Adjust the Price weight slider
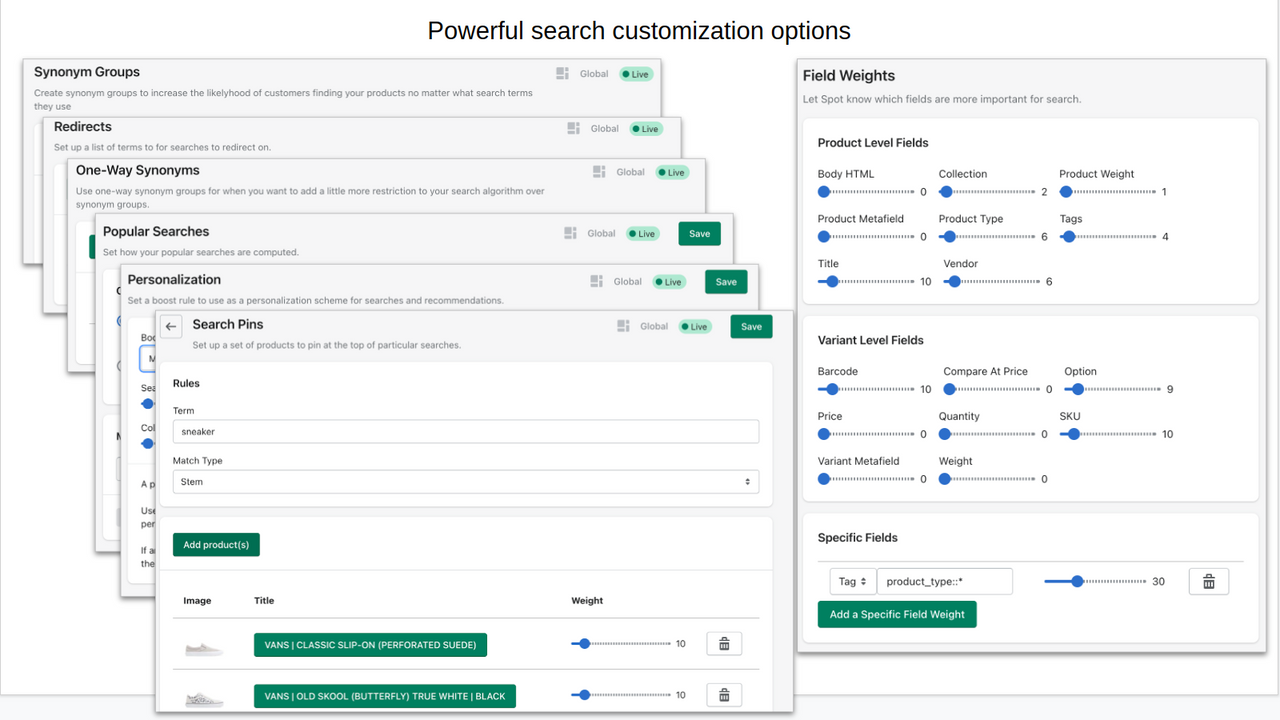 click(866, 434)
